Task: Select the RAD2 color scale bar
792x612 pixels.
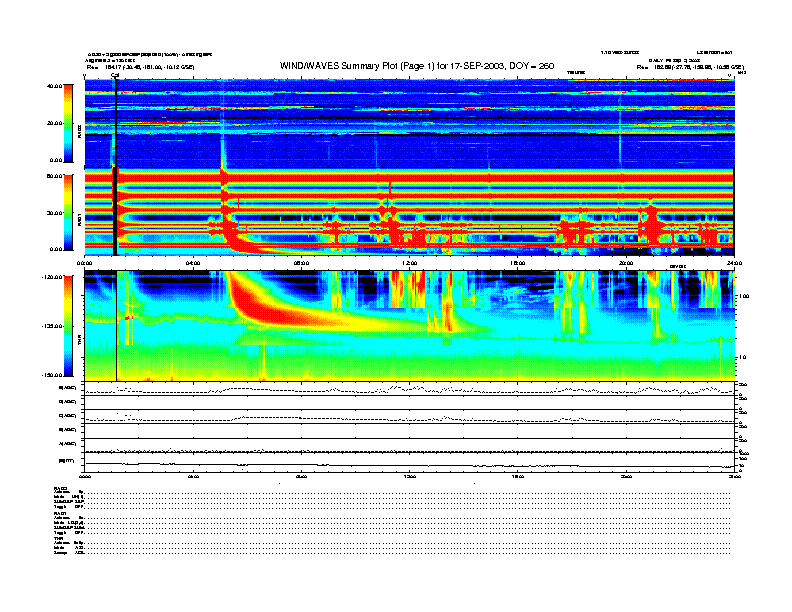Action: tap(69, 123)
